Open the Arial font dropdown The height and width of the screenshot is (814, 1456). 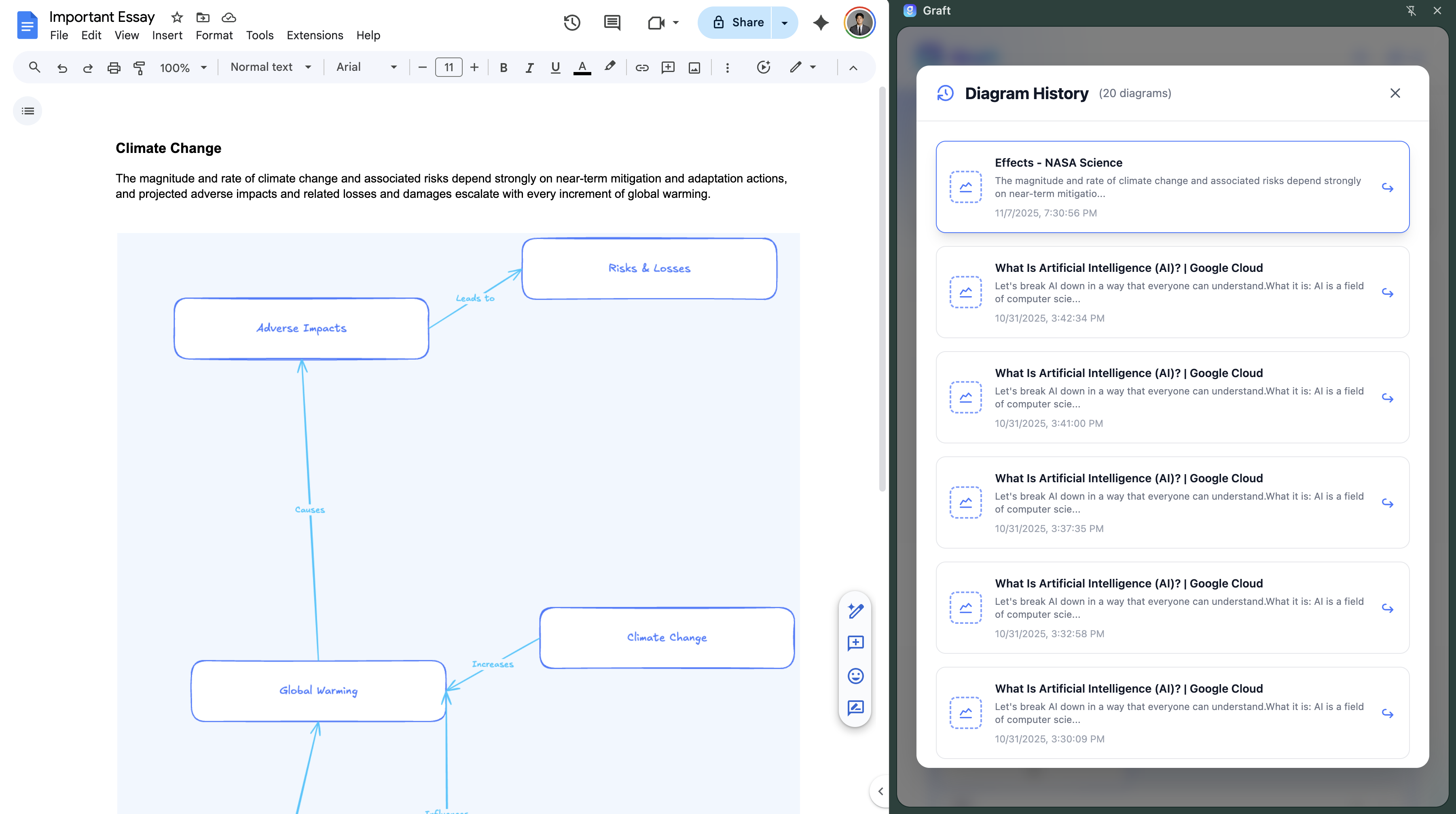pos(366,67)
